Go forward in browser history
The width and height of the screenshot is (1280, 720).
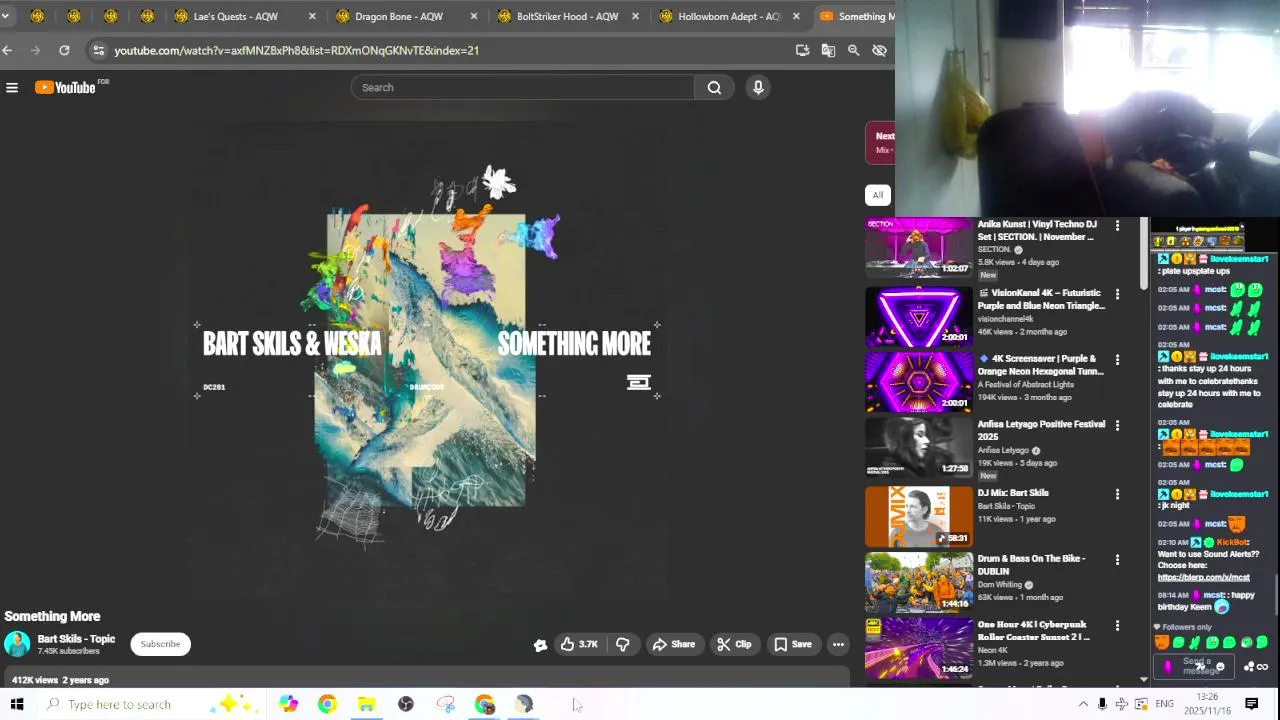36,50
